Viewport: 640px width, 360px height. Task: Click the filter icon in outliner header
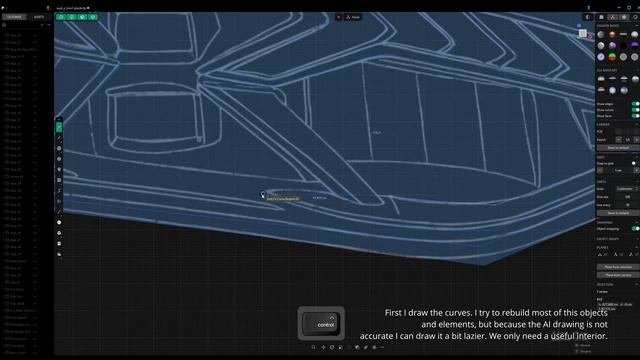click(42, 25)
